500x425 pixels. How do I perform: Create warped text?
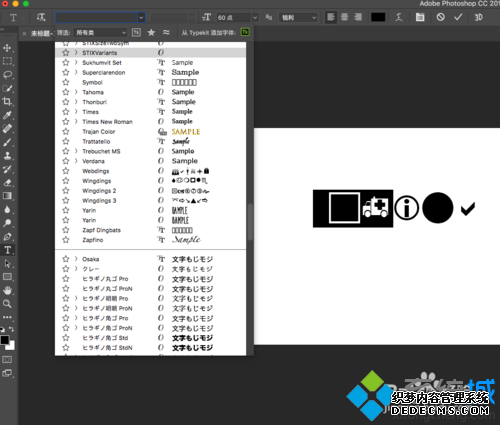tap(399, 17)
